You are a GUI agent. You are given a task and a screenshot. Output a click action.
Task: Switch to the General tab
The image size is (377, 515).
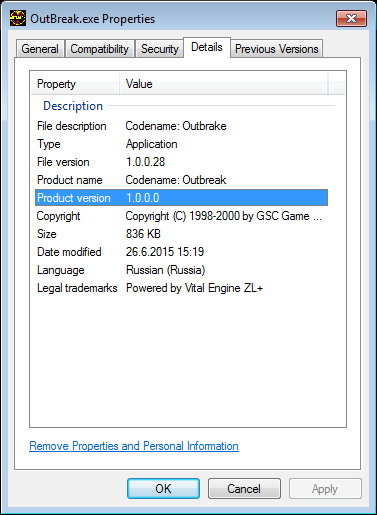40,49
